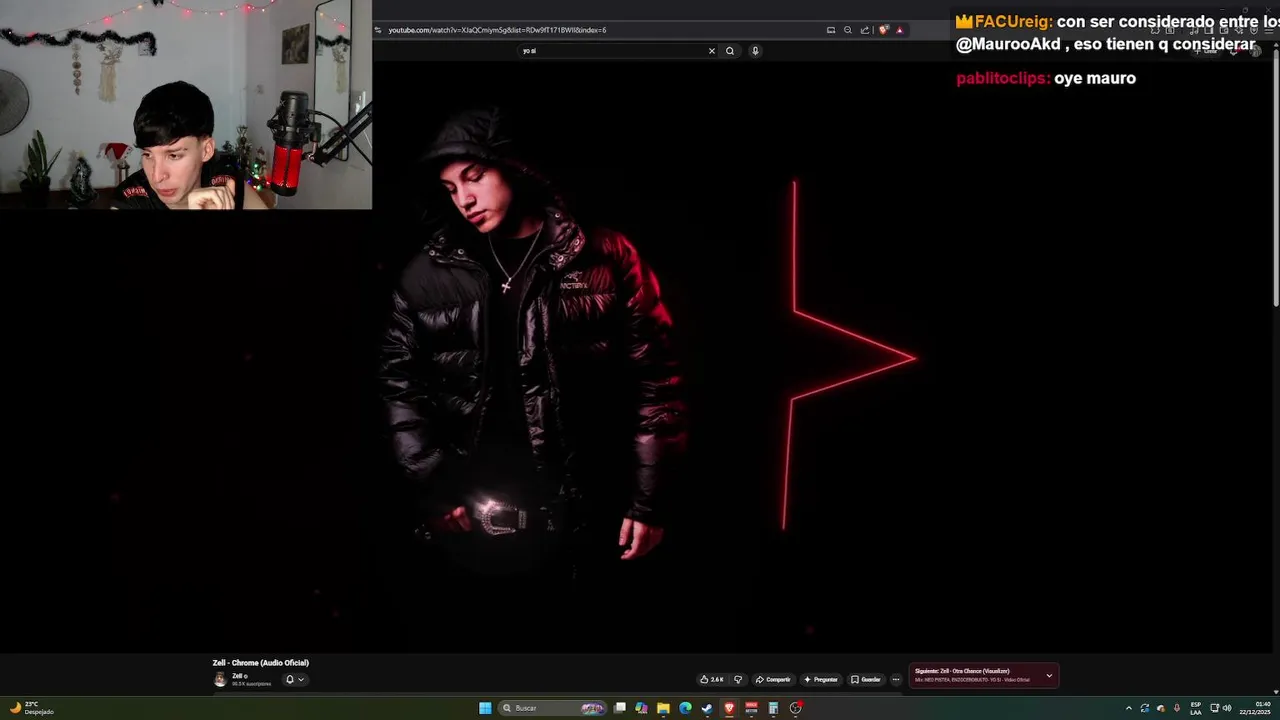Focus the YouTube search input field
The height and width of the screenshot is (720, 1280).
tap(612, 51)
